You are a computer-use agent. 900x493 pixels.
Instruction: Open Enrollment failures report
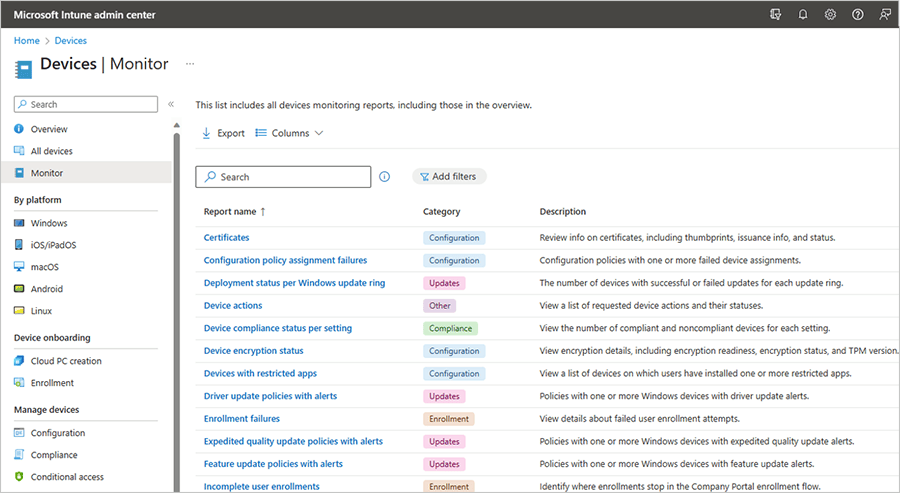click(x=242, y=419)
